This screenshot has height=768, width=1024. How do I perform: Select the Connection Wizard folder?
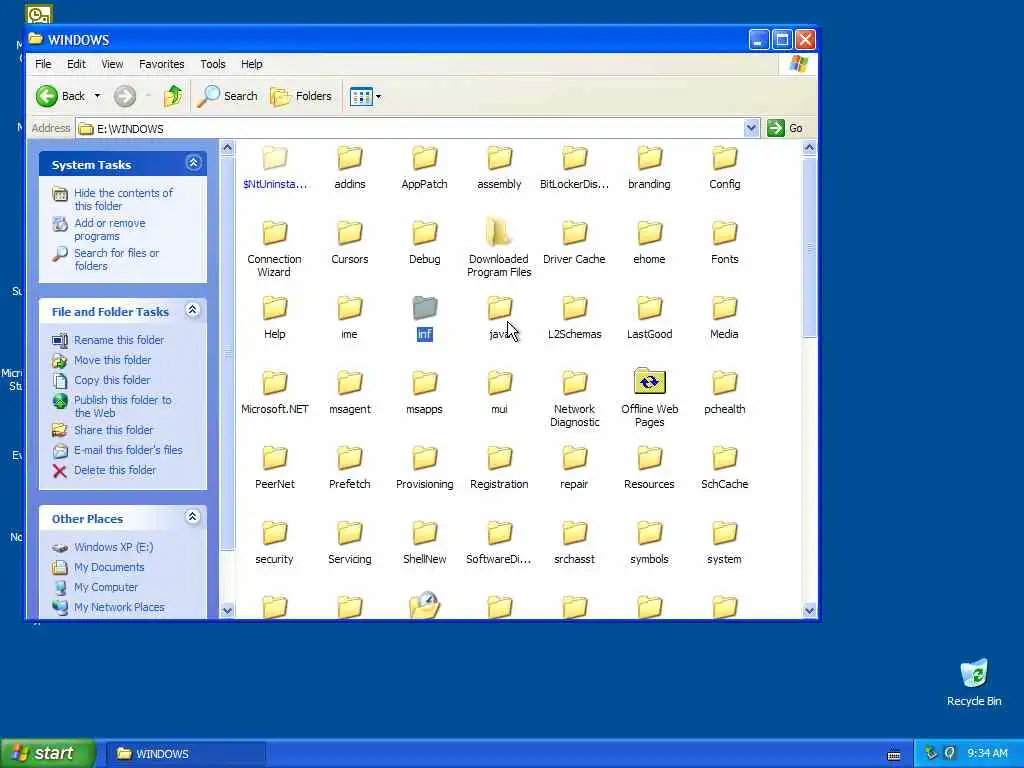tap(275, 249)
